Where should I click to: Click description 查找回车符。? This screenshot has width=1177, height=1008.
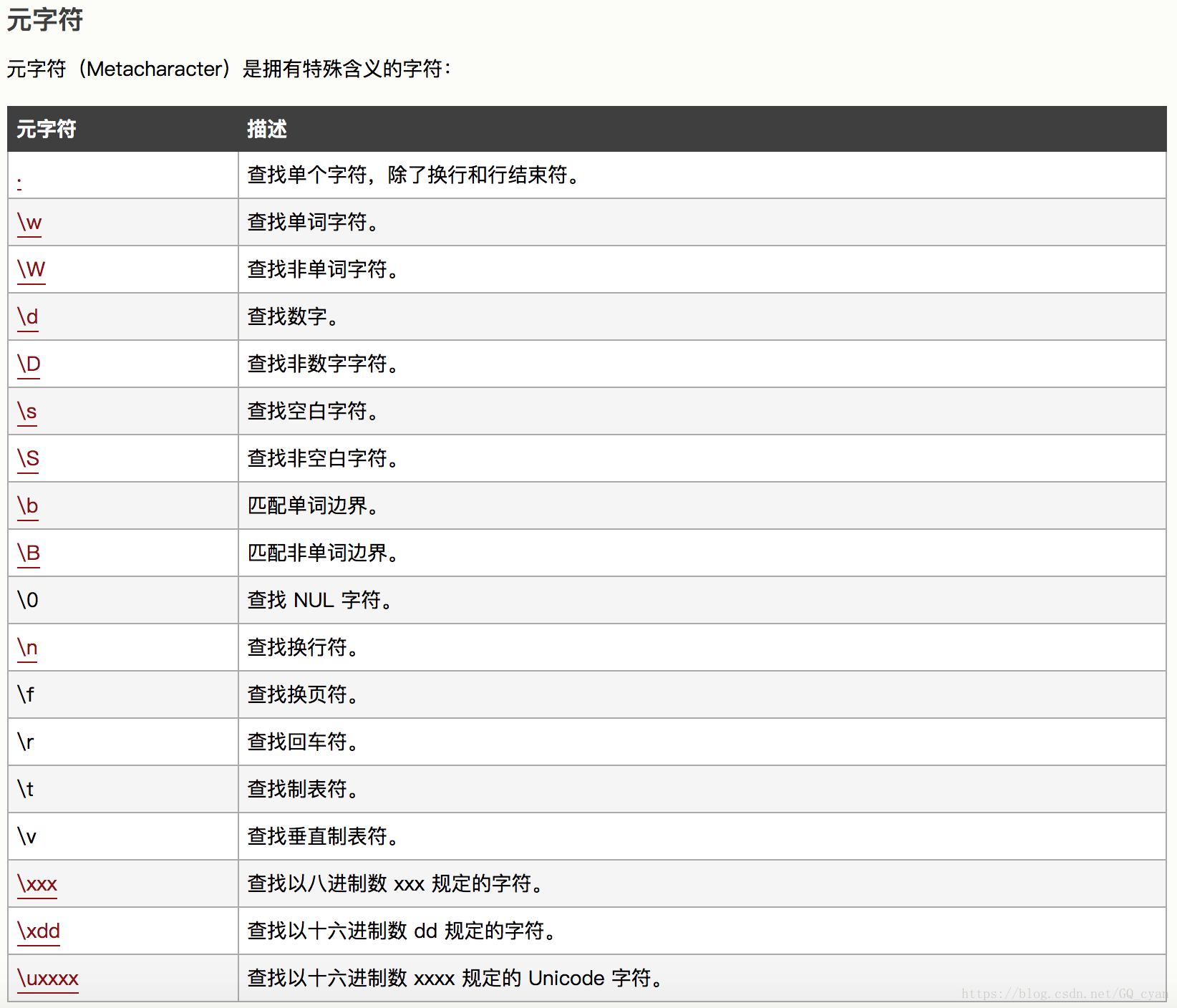304,742
